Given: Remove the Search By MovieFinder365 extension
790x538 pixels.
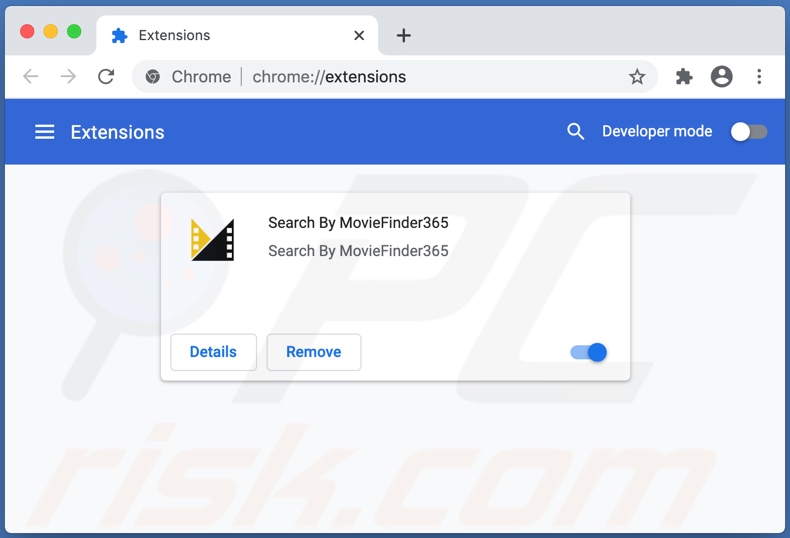Looking at the screenshot, I should pos(313,352).
